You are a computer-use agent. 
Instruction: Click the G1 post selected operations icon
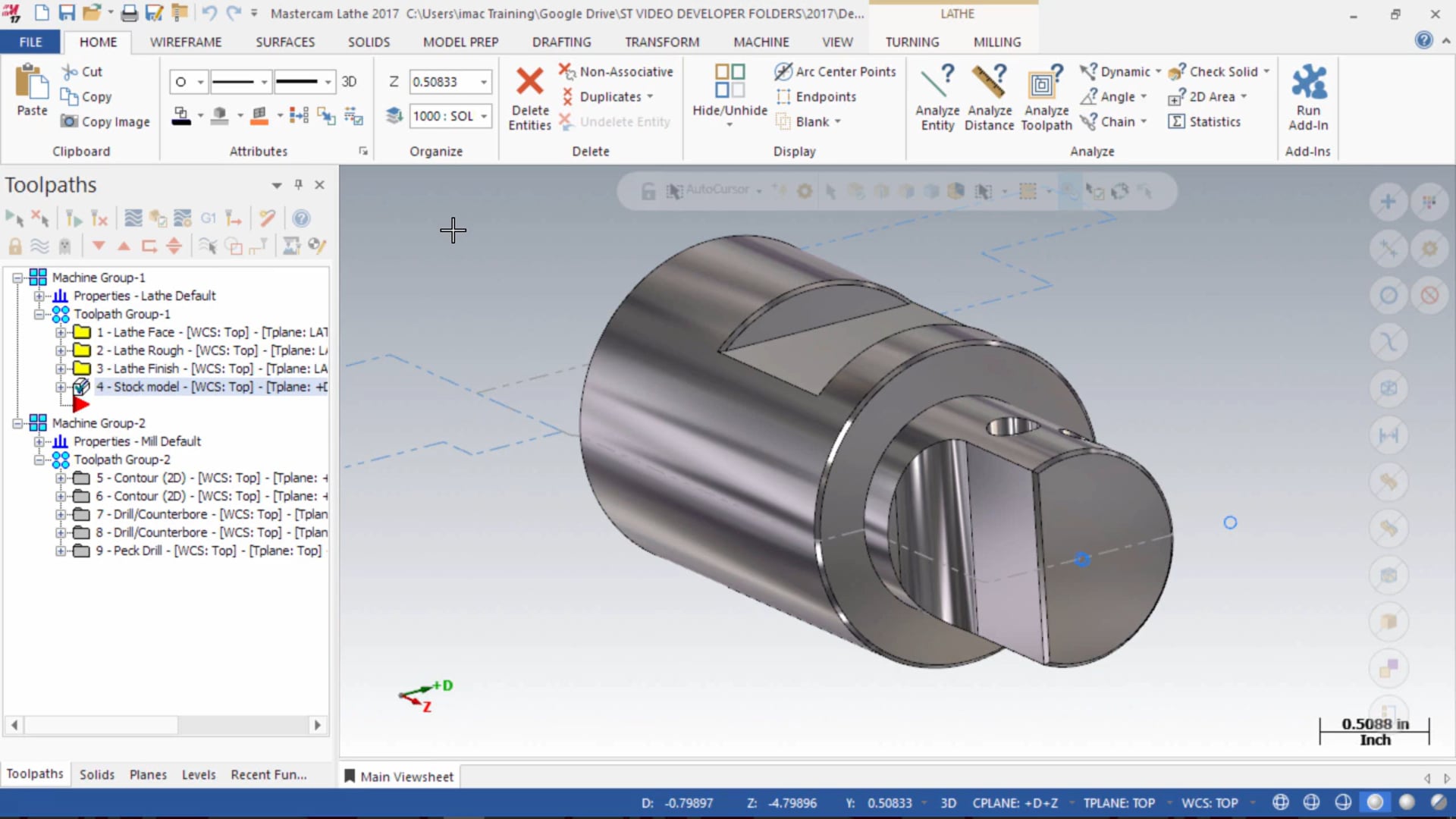tap(209, 219)
